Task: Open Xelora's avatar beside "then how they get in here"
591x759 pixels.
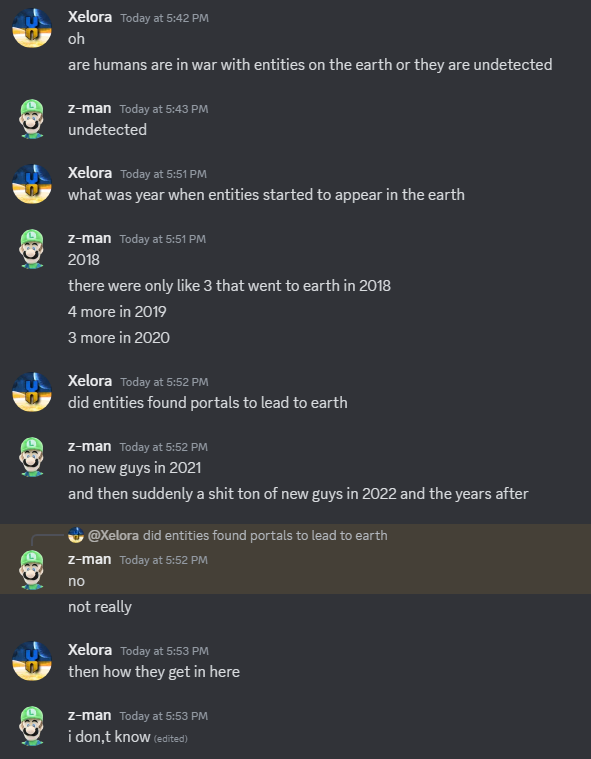Action: (x=32, y=661)
